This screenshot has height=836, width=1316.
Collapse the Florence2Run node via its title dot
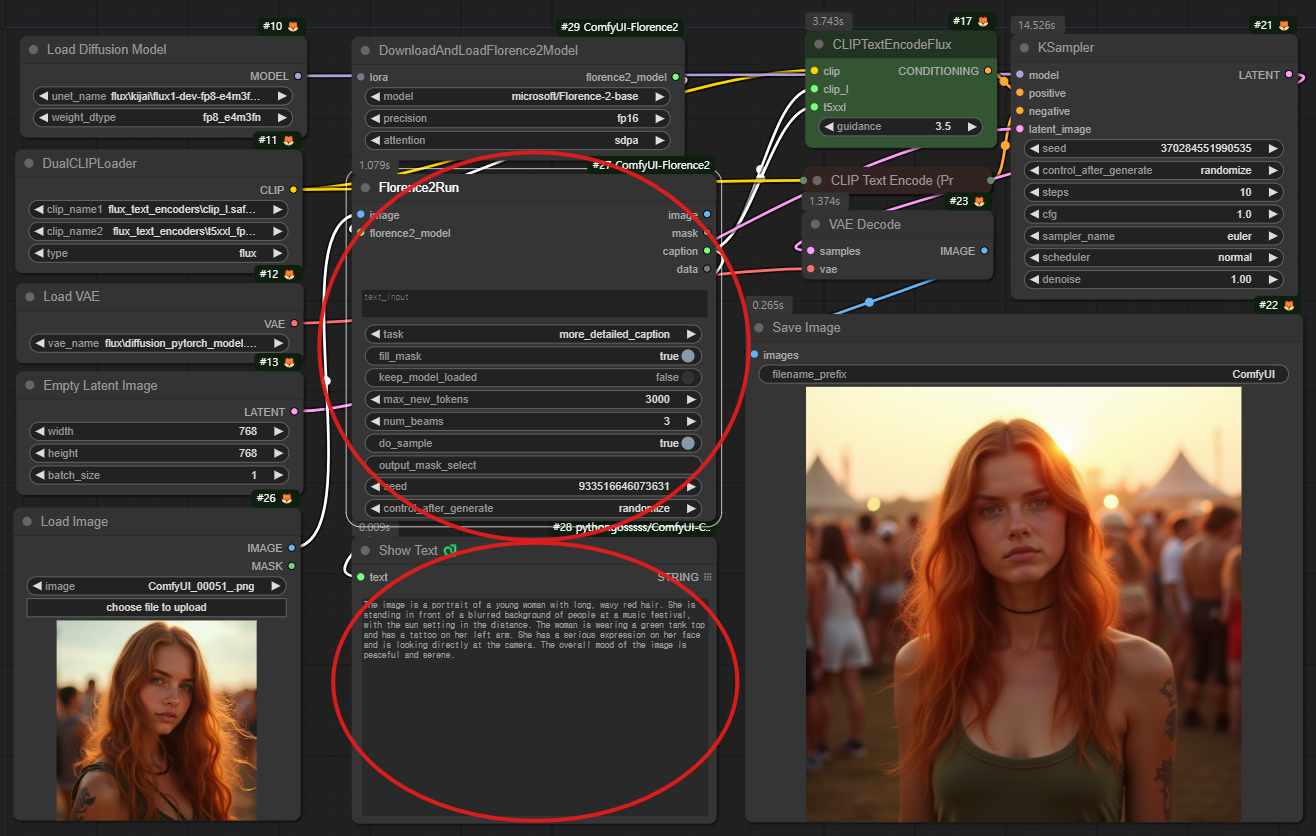pyautogui.click(x=365, y=187)
